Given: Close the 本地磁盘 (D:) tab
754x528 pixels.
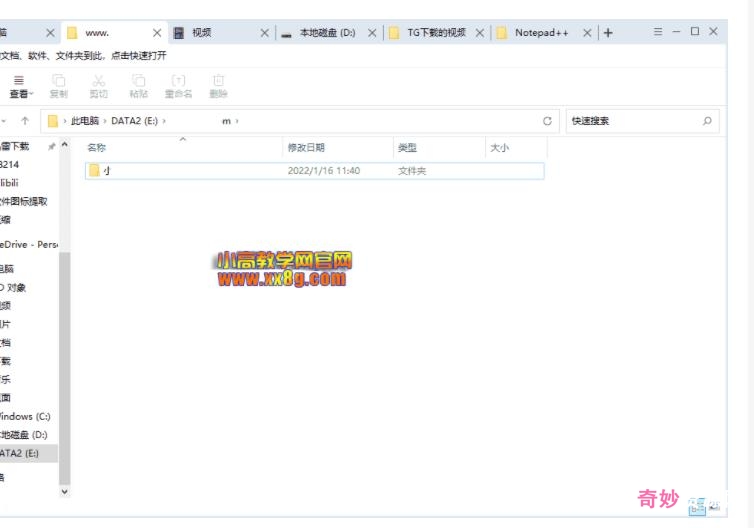Looking at the screenshot, I should [x=372, y=33].
